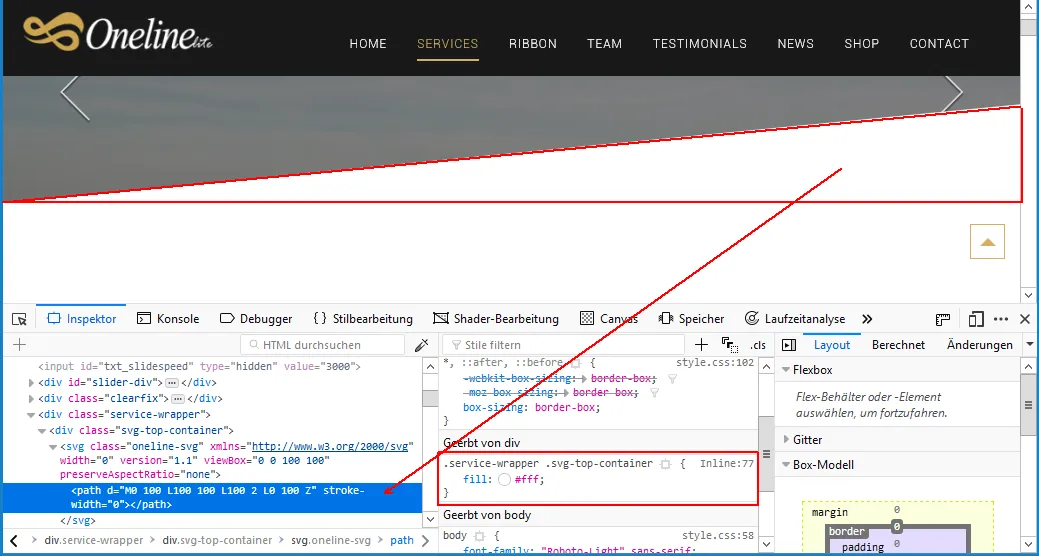1039x556 pixels.
Task: Click selector highlighter icon beside body rule
Action: [x=478, y=535]
